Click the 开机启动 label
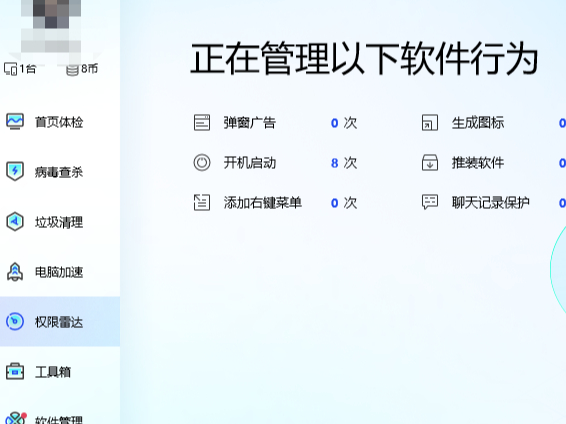Image resolution: width=566 pixels, height=424 pixels. pos(250,163)
